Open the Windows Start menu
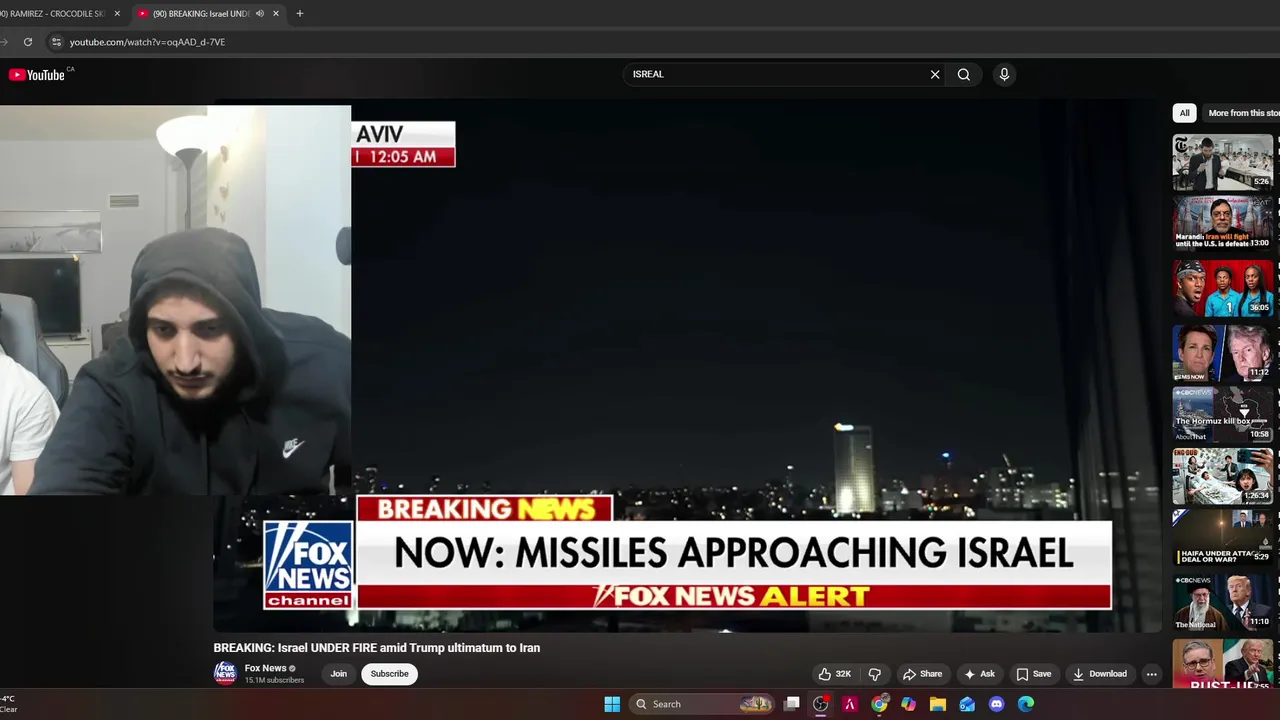Image resolution: width=1280 pixels, height=720 pixels. (x=612, y=704)
